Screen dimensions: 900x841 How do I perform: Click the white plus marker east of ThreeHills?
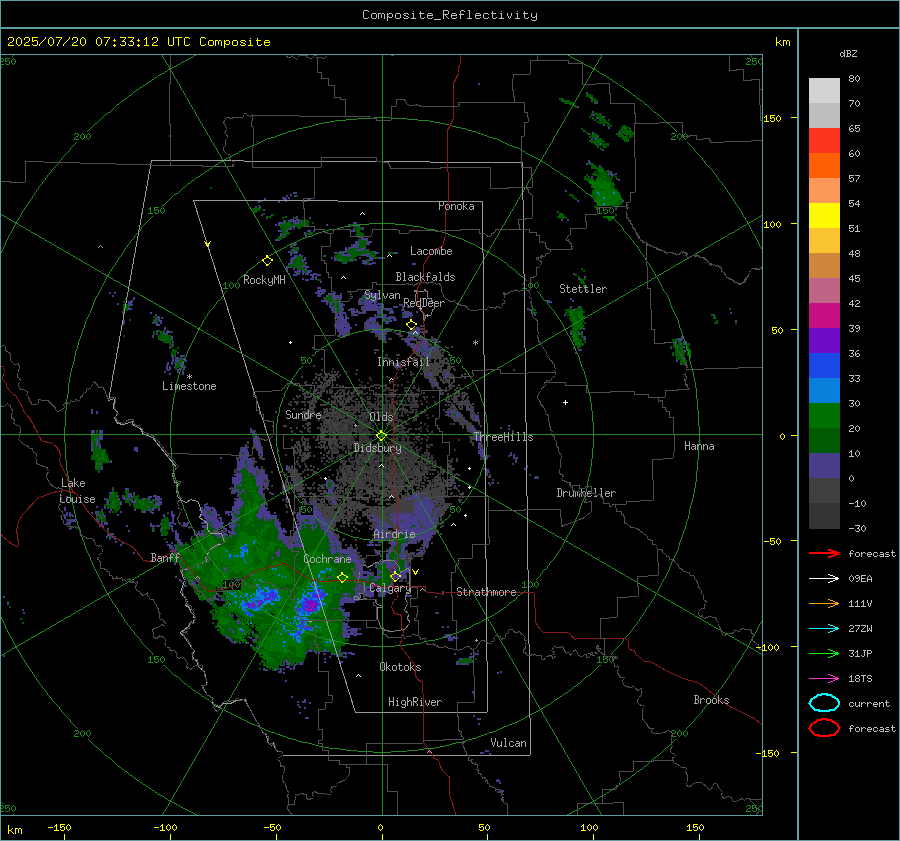point(565,402)
